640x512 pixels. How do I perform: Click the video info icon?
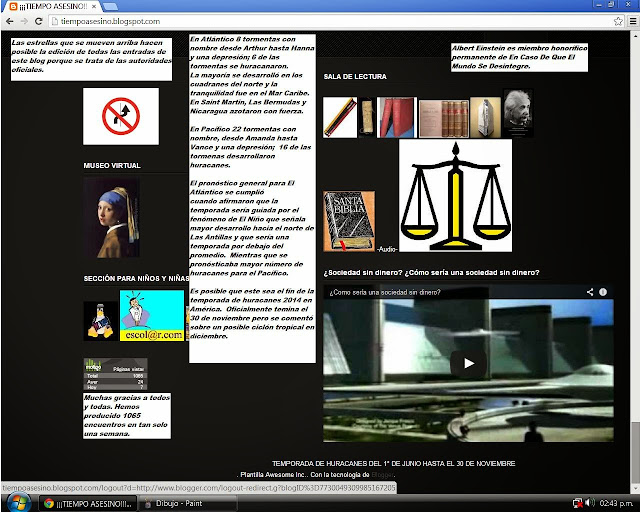click(x=603, y=292)
